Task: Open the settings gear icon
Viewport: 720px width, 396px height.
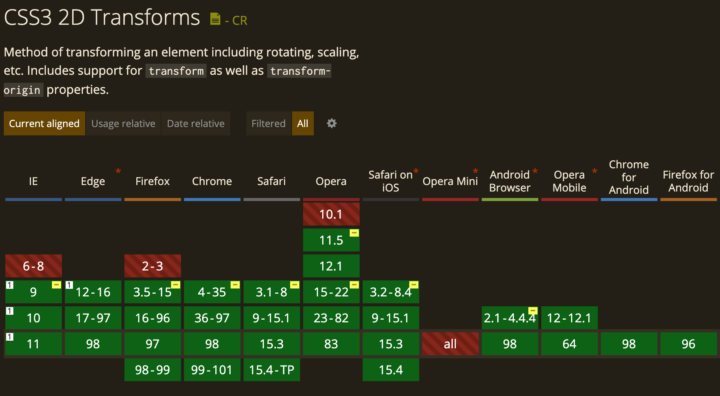Action: [x=332, y=124]
